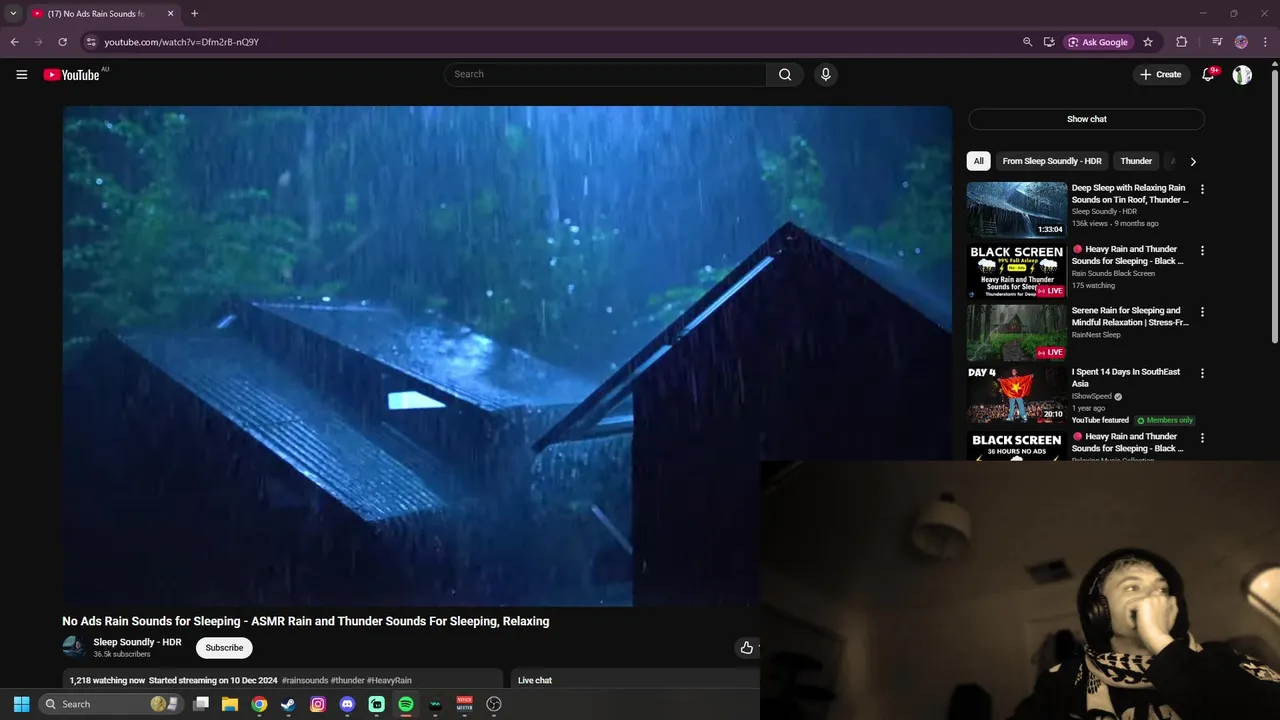Open the #HeavyRain hashtag link

point(389,680)
